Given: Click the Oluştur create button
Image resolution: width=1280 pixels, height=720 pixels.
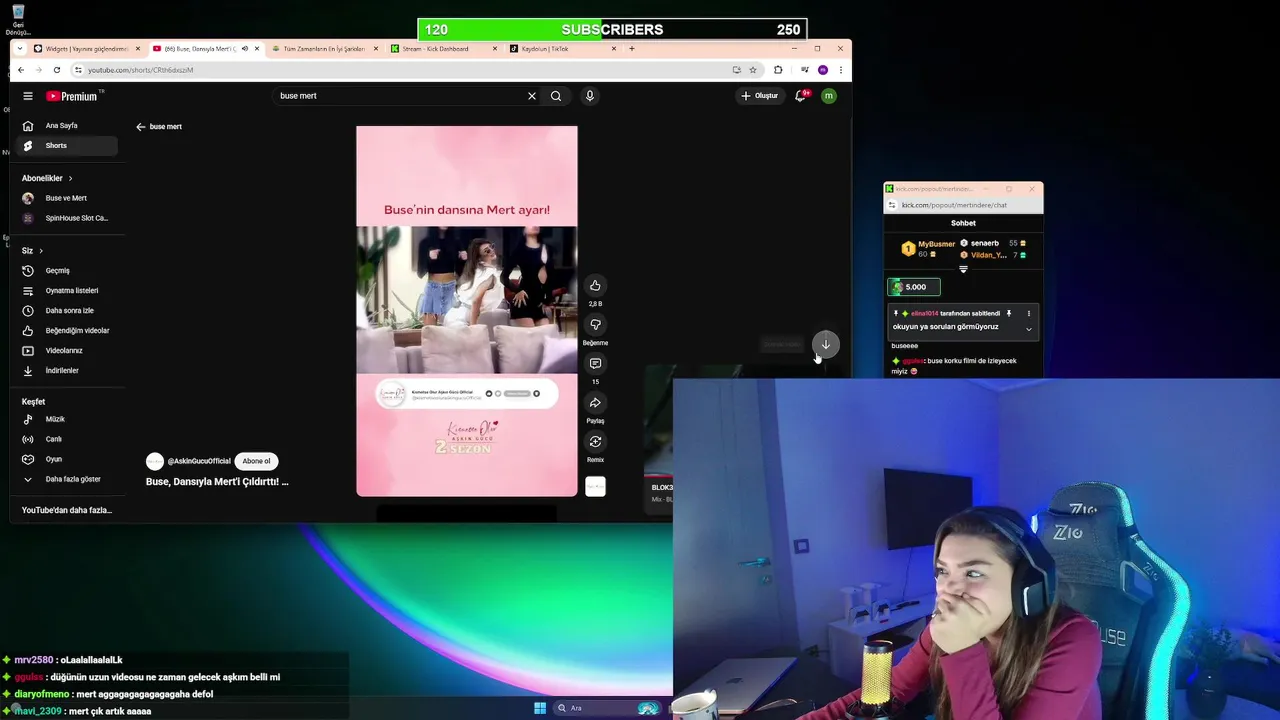Looking at the screenshot, I should click(760, 96).
